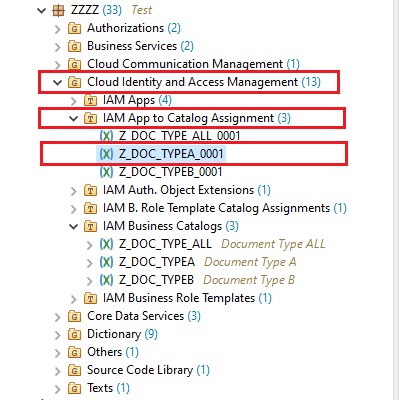The image size is (403, 400).
Task: Click the Core Data Services folder icon
Action: [74, 316]
